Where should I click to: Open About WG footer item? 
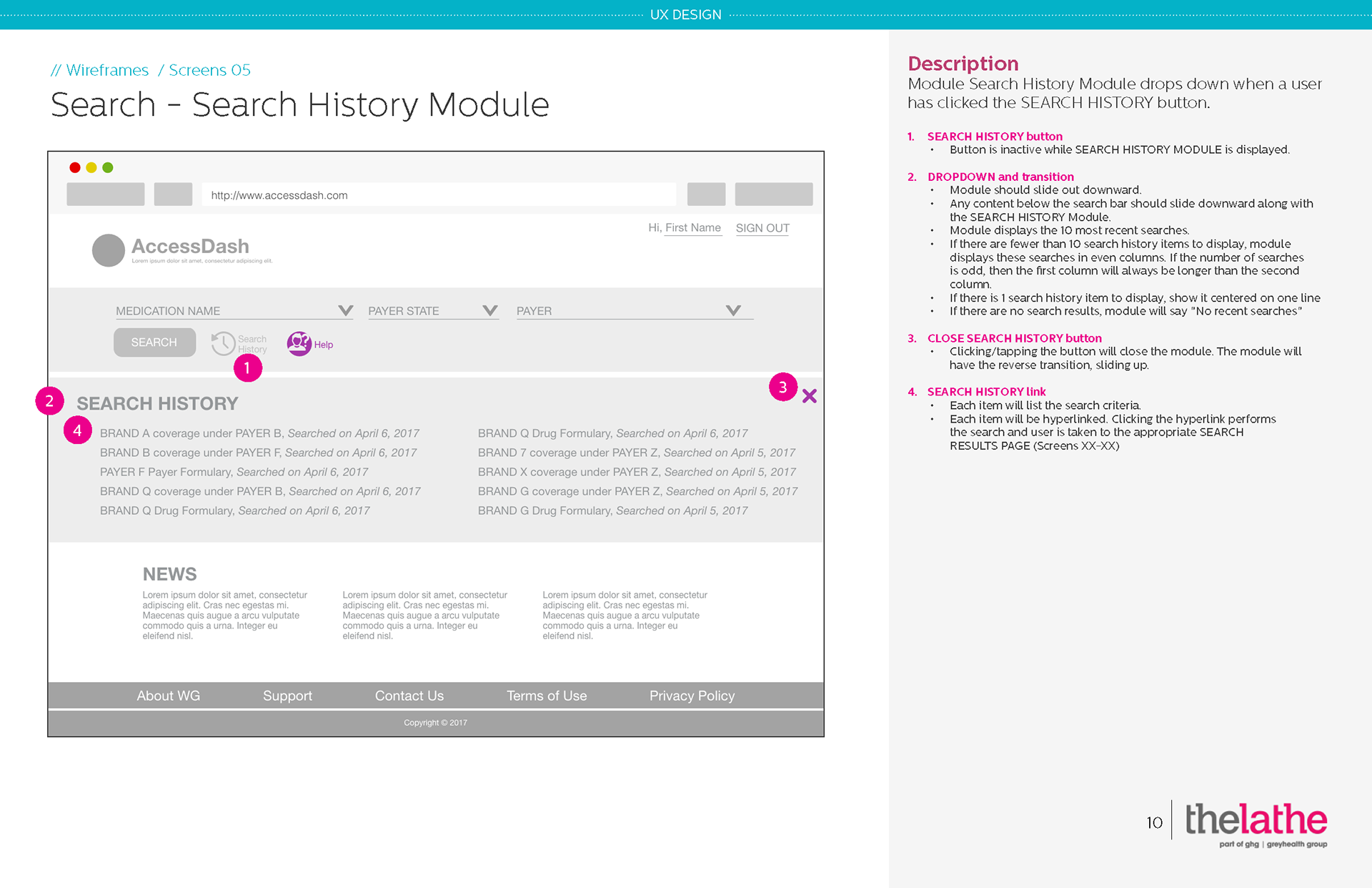coord(168,696)
